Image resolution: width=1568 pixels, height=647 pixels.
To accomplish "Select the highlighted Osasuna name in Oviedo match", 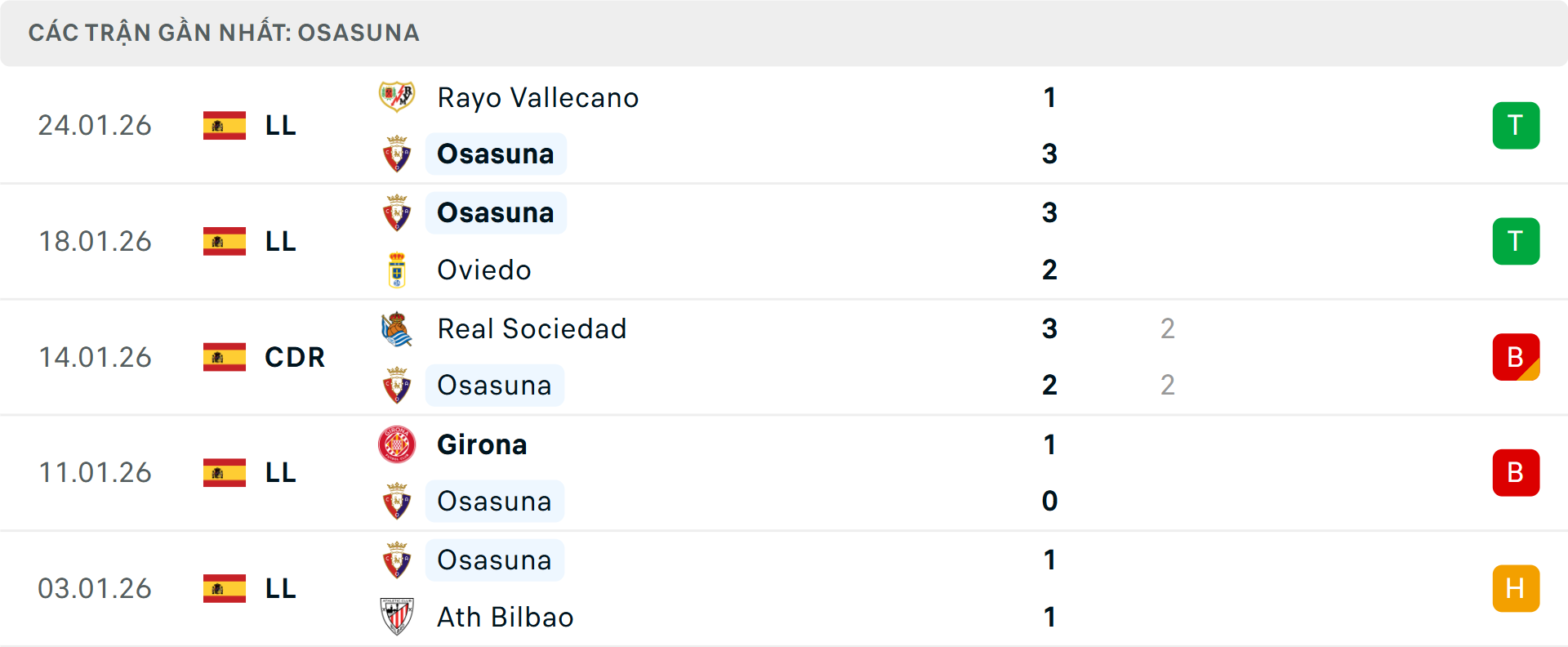I will click(x=495, y=212).
